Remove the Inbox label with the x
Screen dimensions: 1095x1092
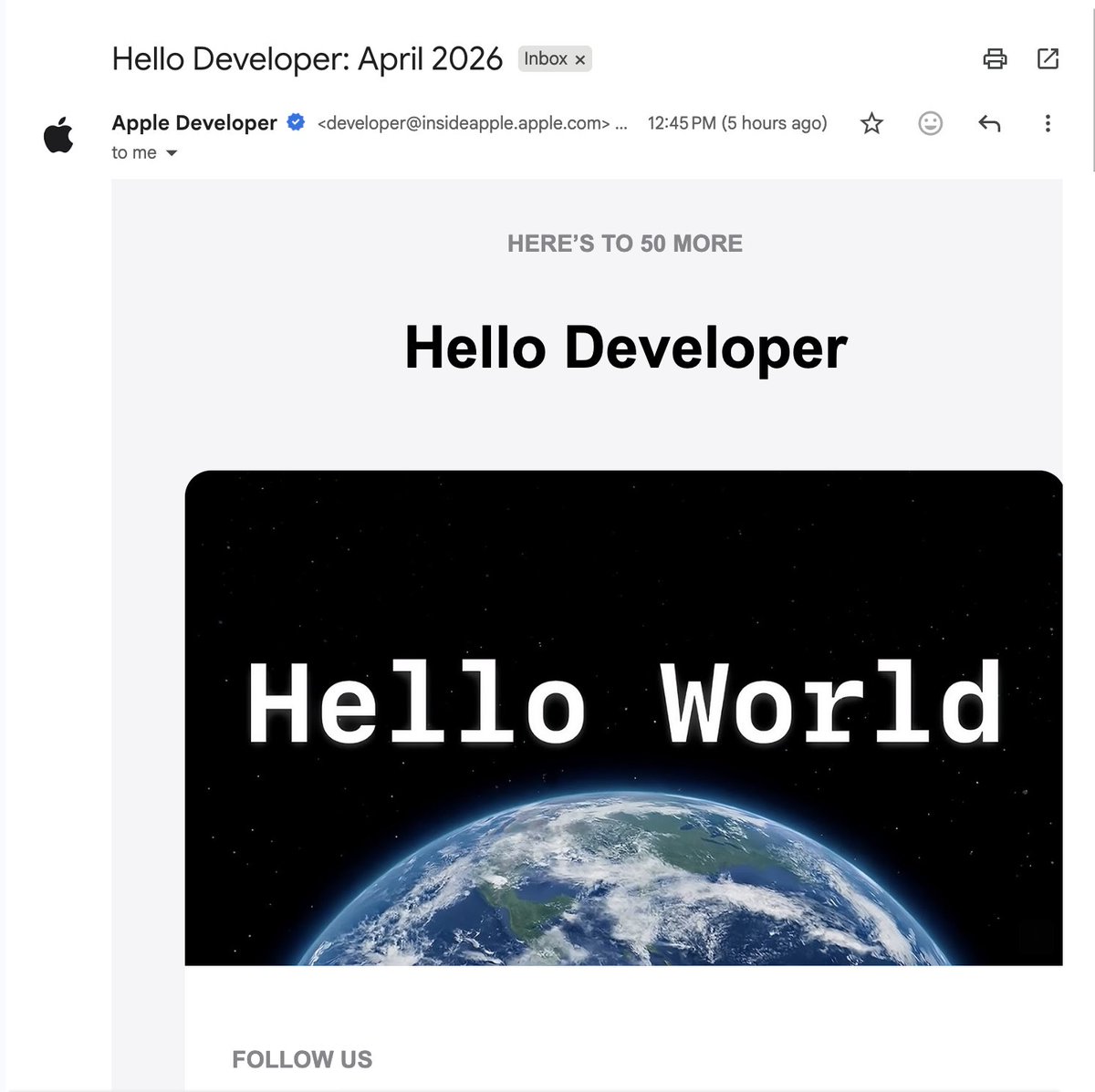pos(581,58)
